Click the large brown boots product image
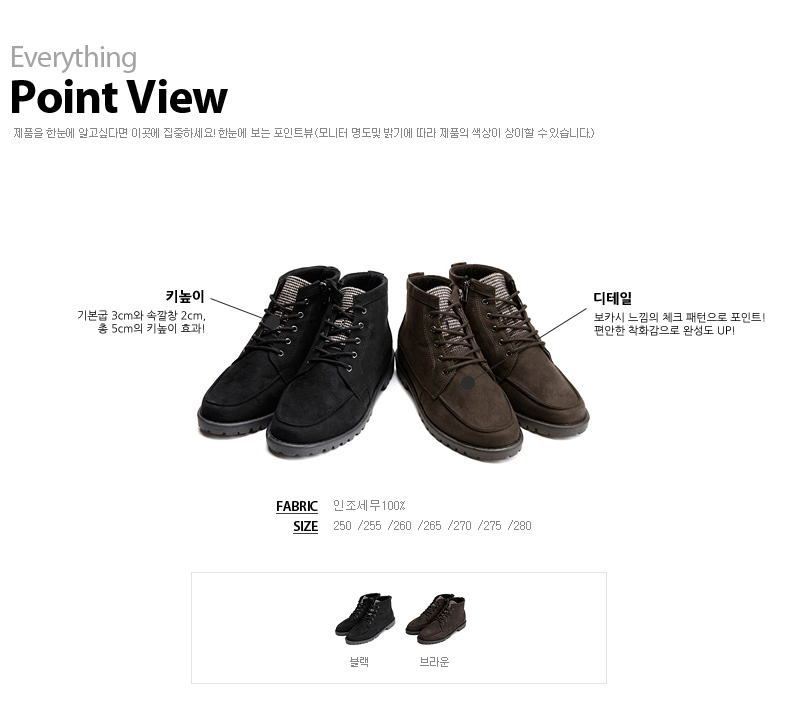800x726 pixels. pos(492,362)
